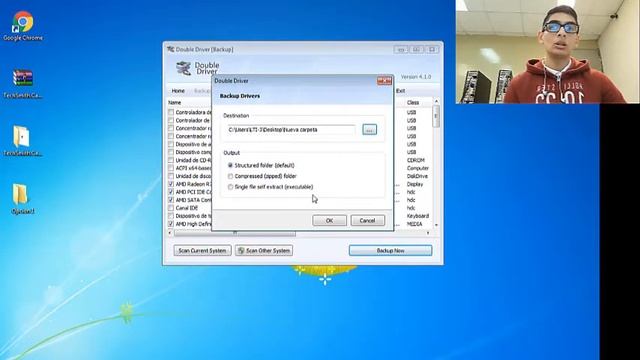Select the Computer class cell
This screenshot has width=640, height=360.
[418, 168]
